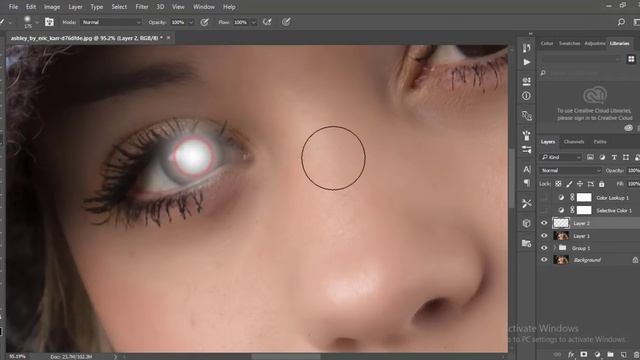This screenshot has height=360, width=640.
Task: Filter layers by shape layers icon
Action: tap(626, 157)
